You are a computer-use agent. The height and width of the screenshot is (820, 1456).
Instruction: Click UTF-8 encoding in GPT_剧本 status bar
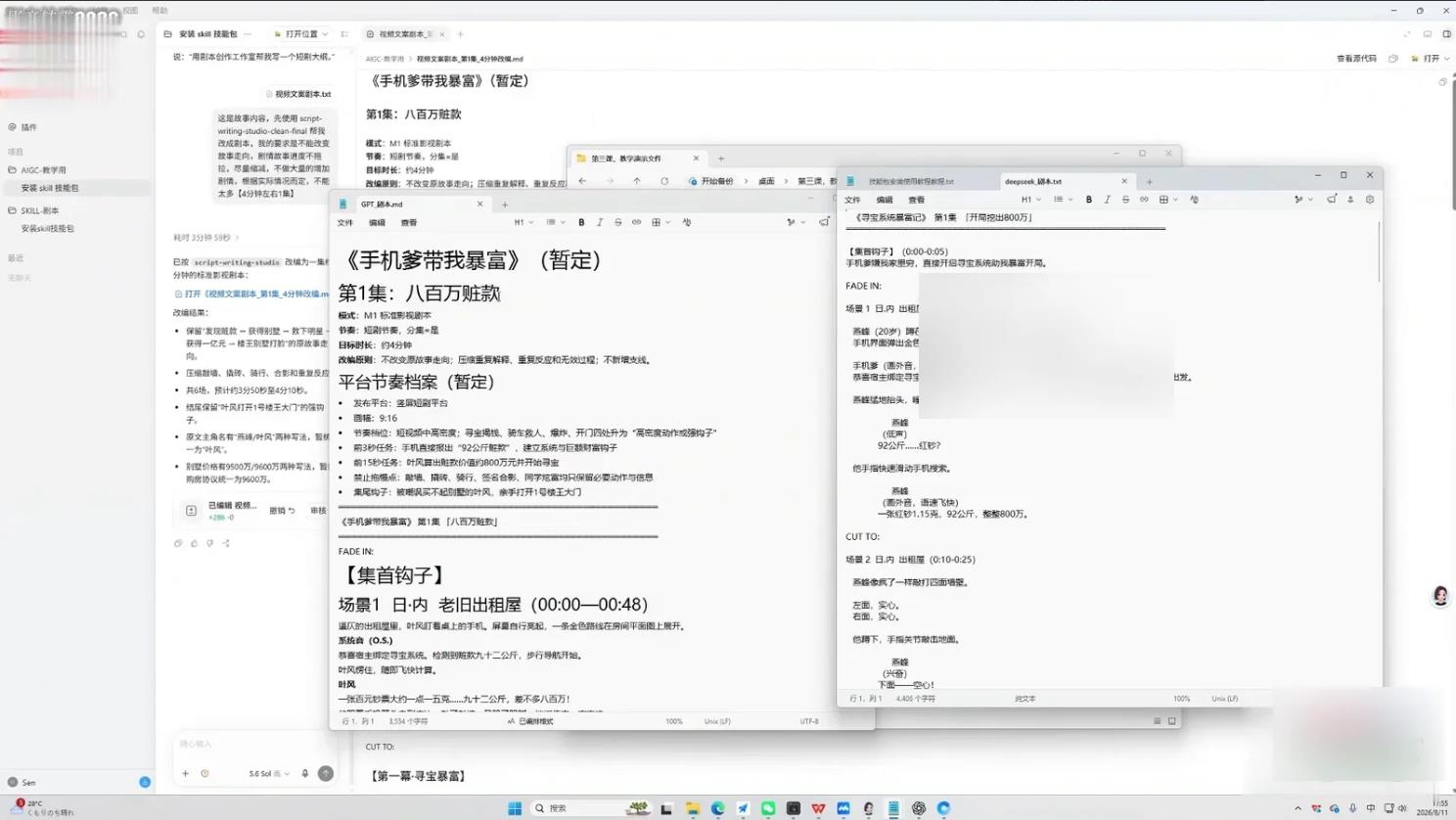point(809,721)
